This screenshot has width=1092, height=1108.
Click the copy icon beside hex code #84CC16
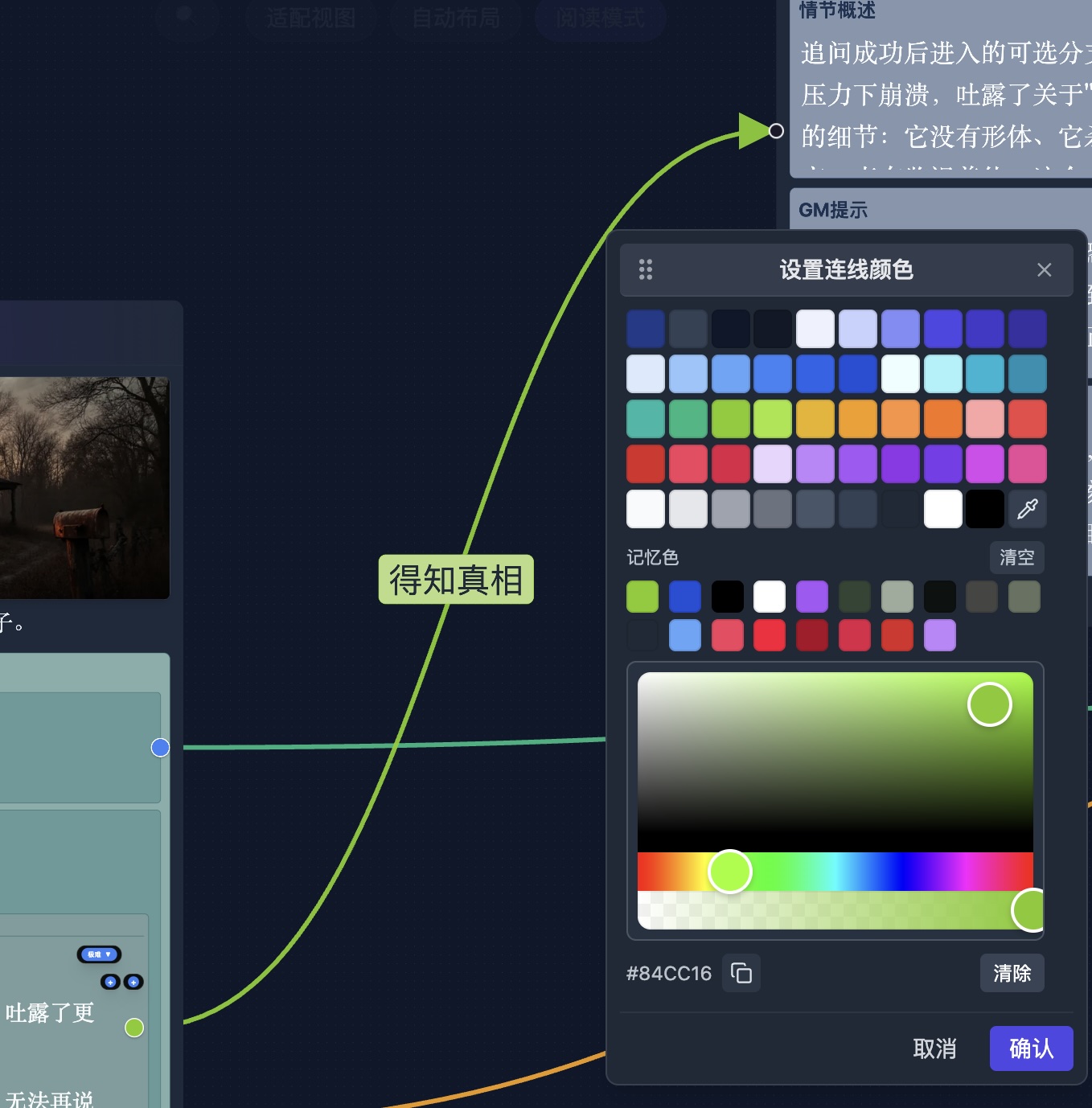[x=741, y=973]
